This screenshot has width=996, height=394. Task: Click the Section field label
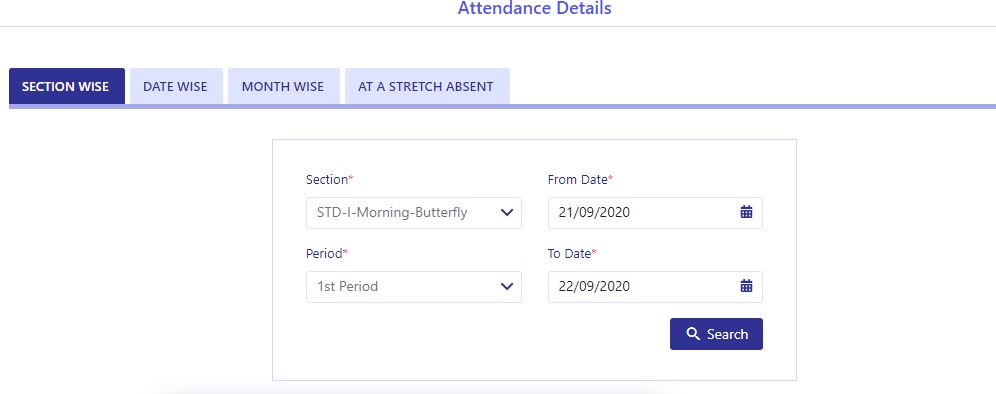pos(329,180)
